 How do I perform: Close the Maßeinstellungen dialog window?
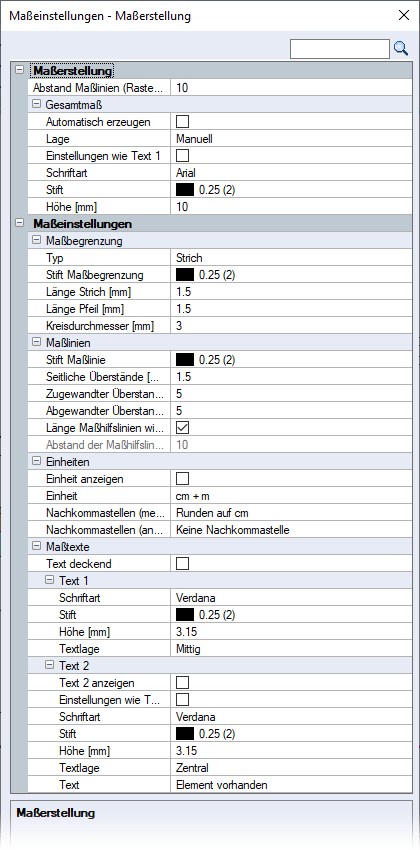pyautogui.click(x=404, y=15)
